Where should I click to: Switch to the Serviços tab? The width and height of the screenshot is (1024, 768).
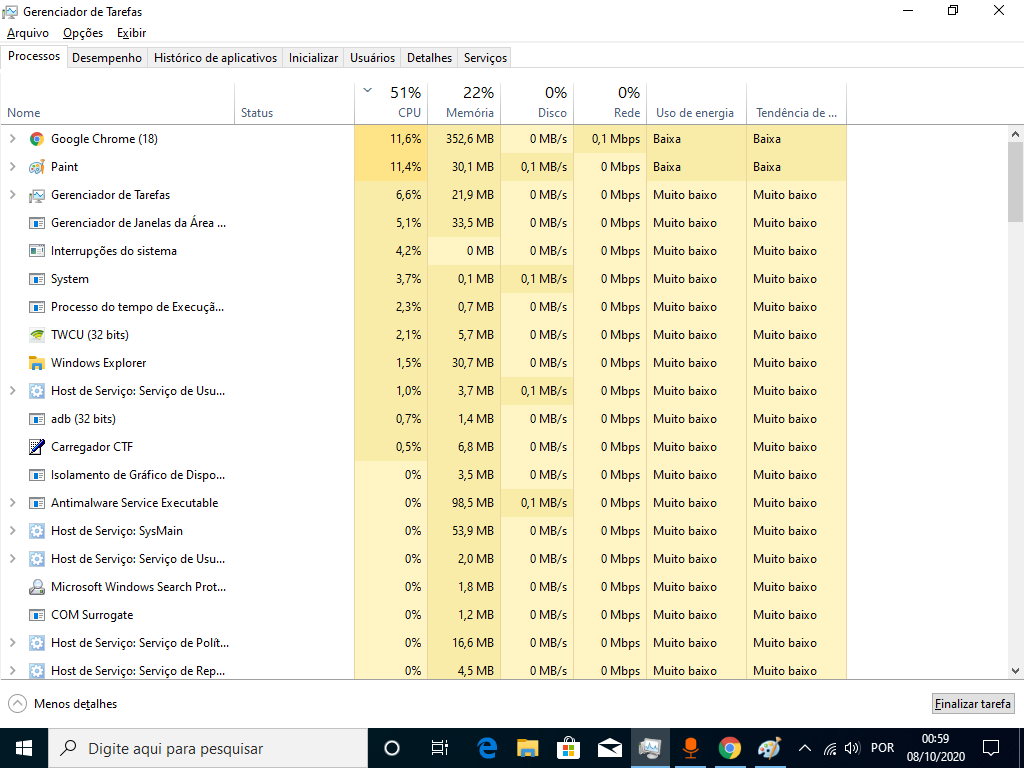coord(485,57)
